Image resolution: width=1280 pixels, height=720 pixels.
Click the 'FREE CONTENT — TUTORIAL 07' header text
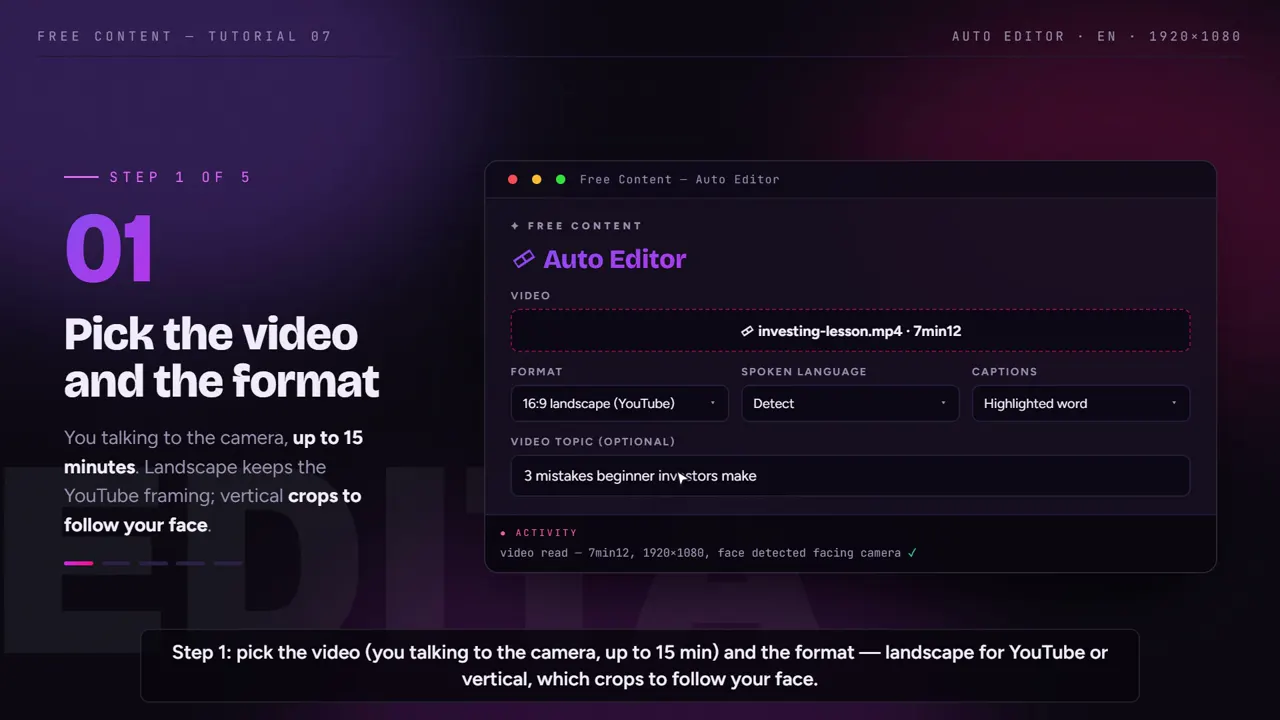coord(185,36)
